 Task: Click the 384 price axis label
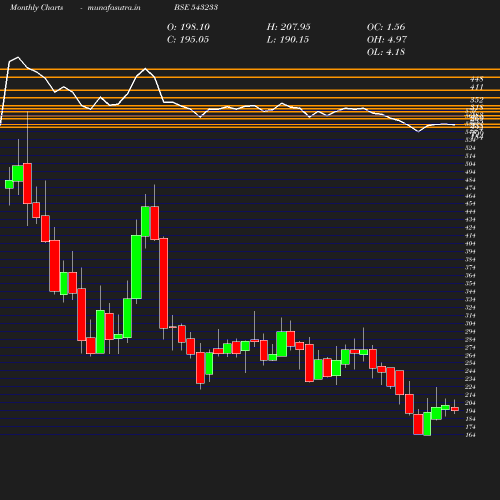(x=470, y=260)
